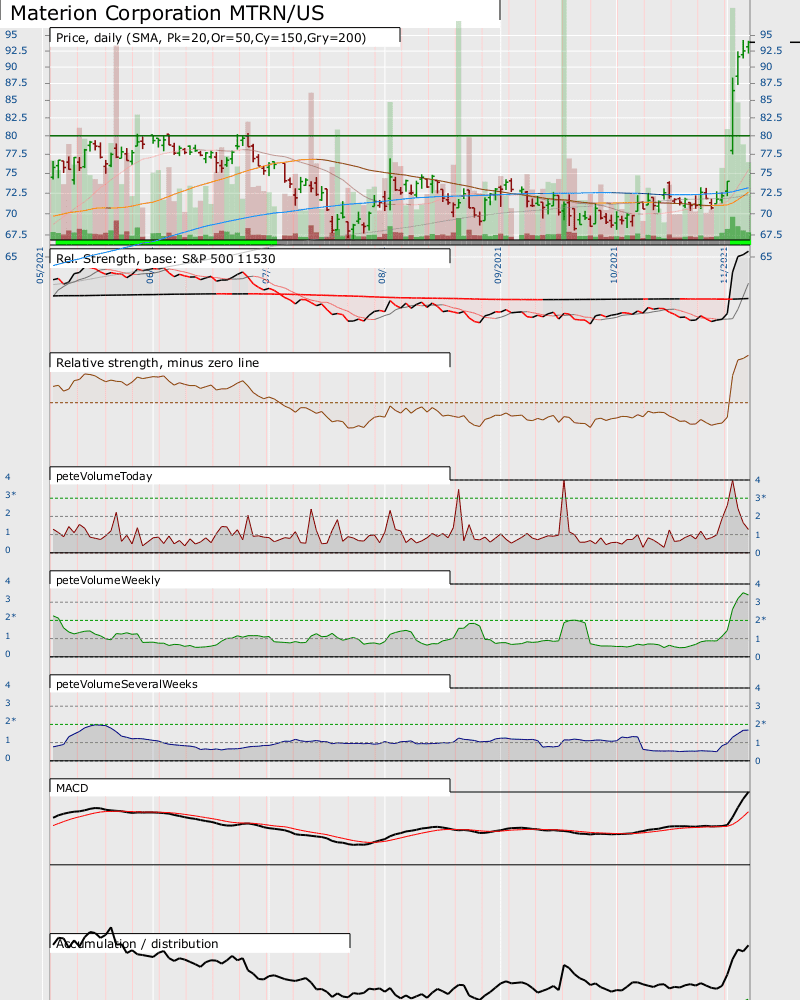Screen dimensions: 800x1000
Task: Click the peteVolumeWeekly panel label
Action: (108, 580)
